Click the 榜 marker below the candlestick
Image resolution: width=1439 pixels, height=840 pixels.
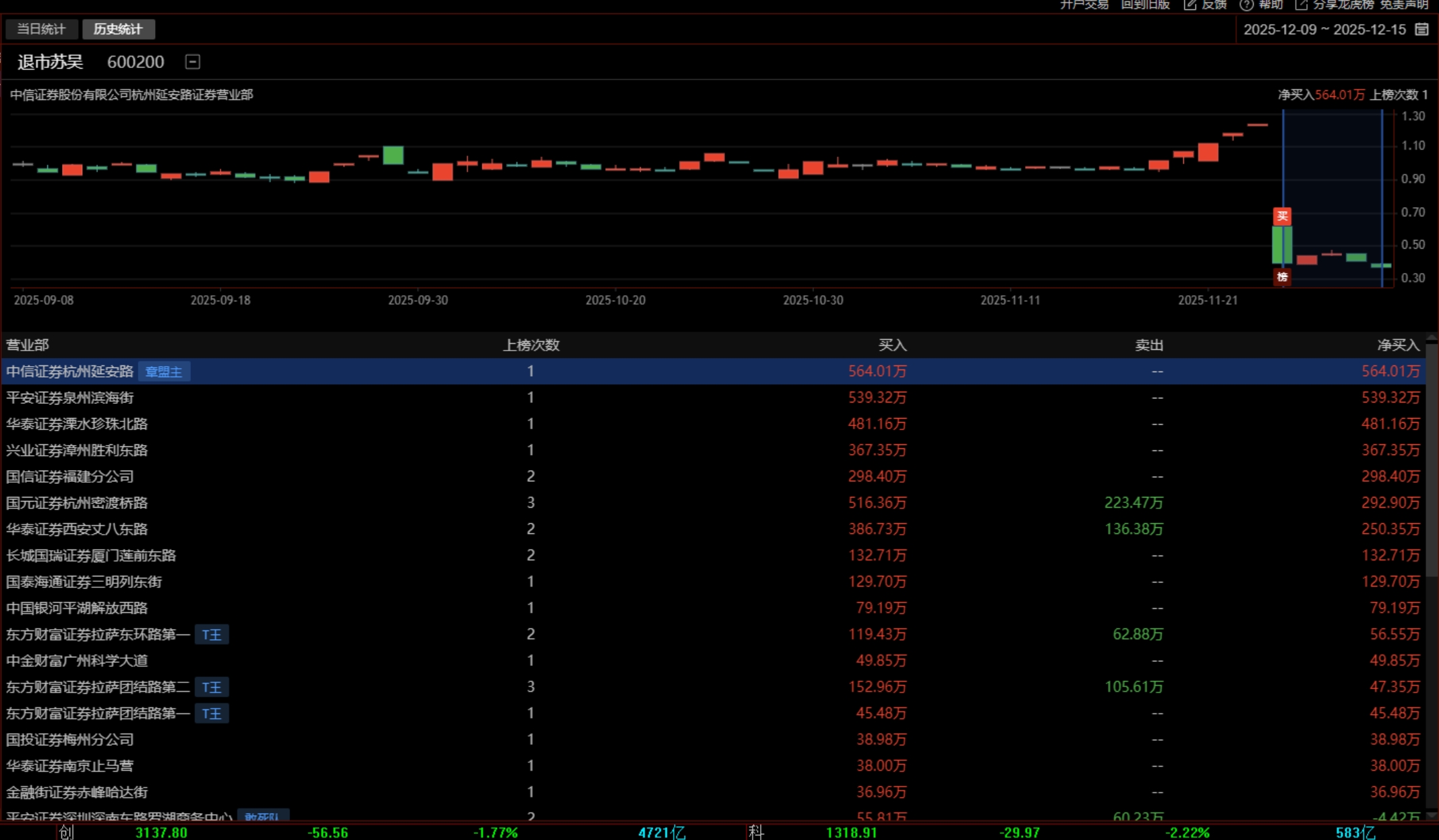1282,276
